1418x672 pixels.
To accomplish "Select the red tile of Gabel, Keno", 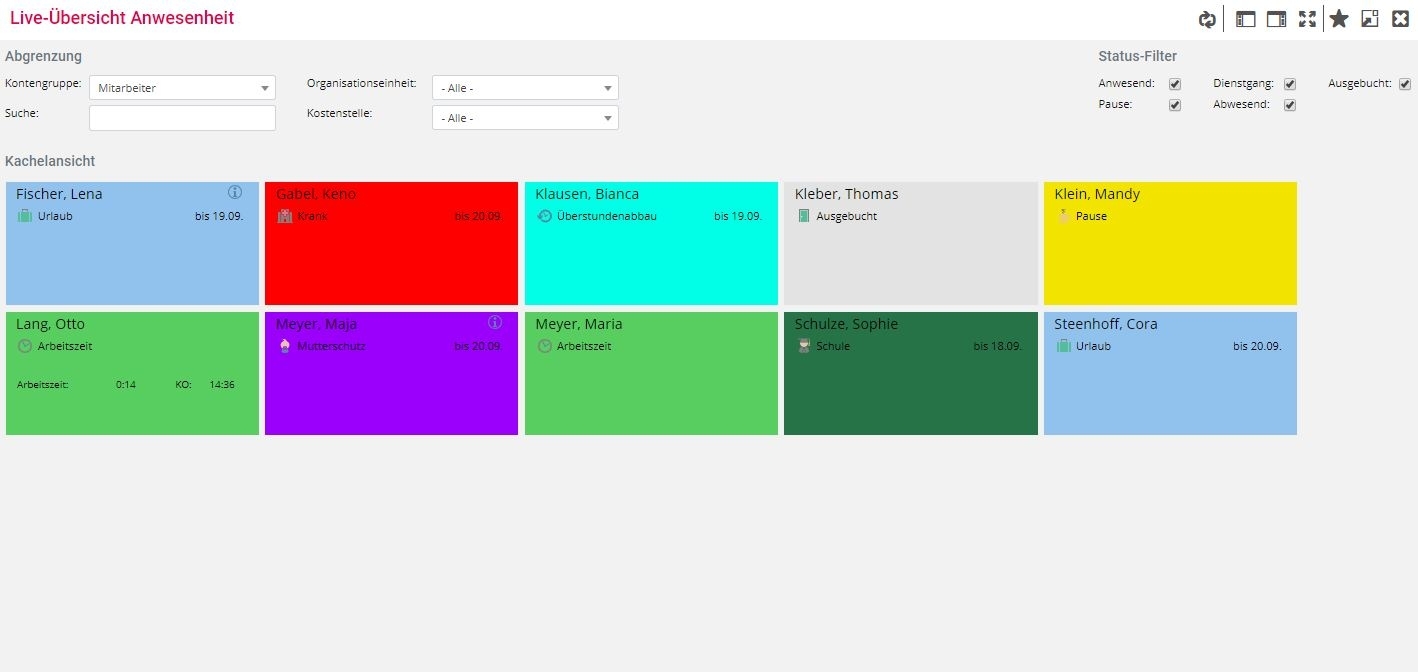I will click(x=391, y=243).
